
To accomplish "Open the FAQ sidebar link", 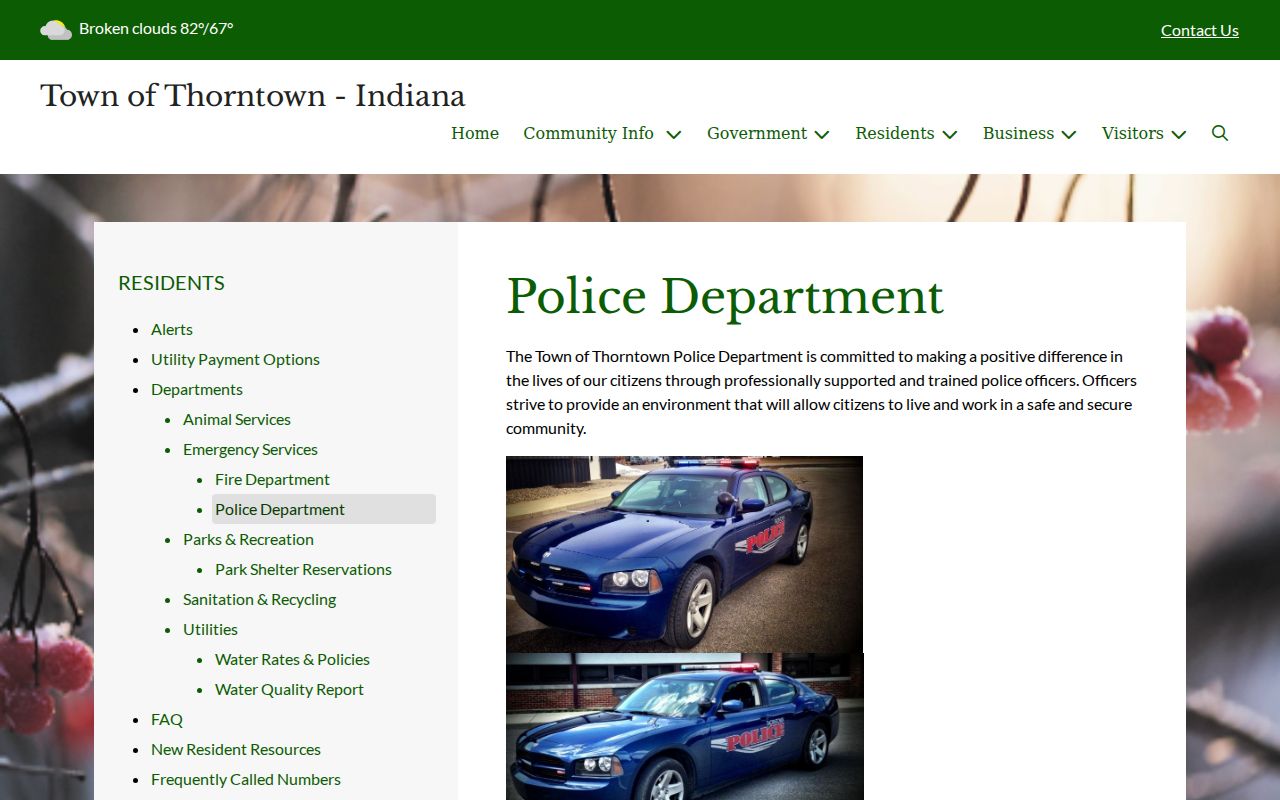I will click(167, 719).
